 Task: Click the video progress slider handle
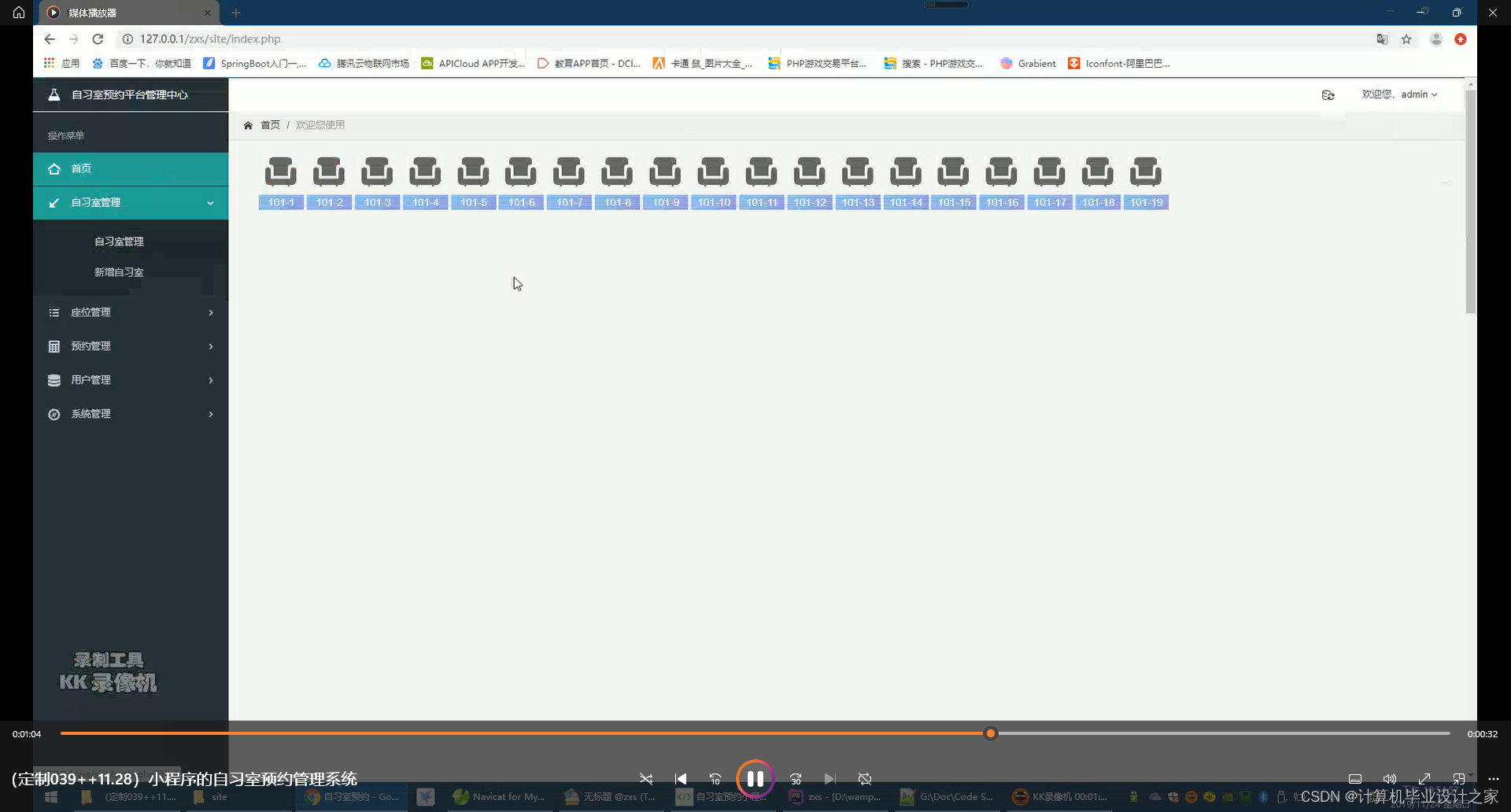click(991, 733)
